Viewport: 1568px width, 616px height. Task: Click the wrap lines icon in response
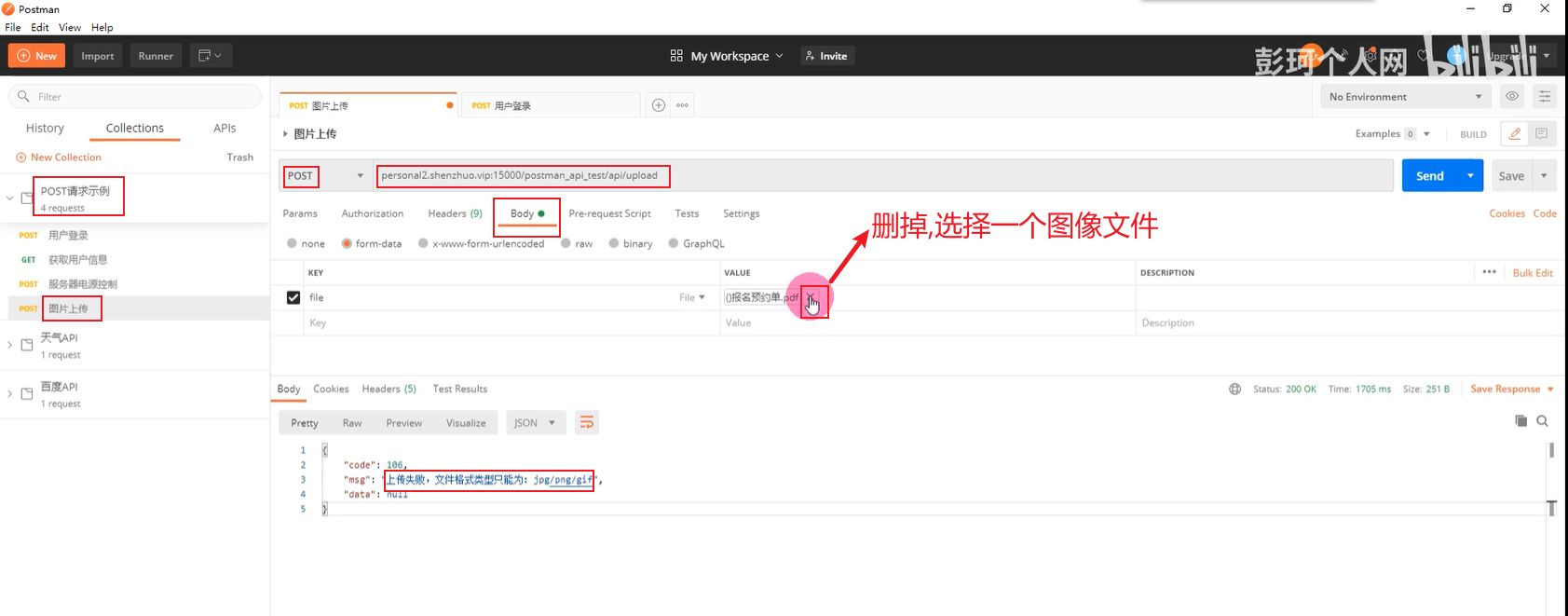point(586,423)
